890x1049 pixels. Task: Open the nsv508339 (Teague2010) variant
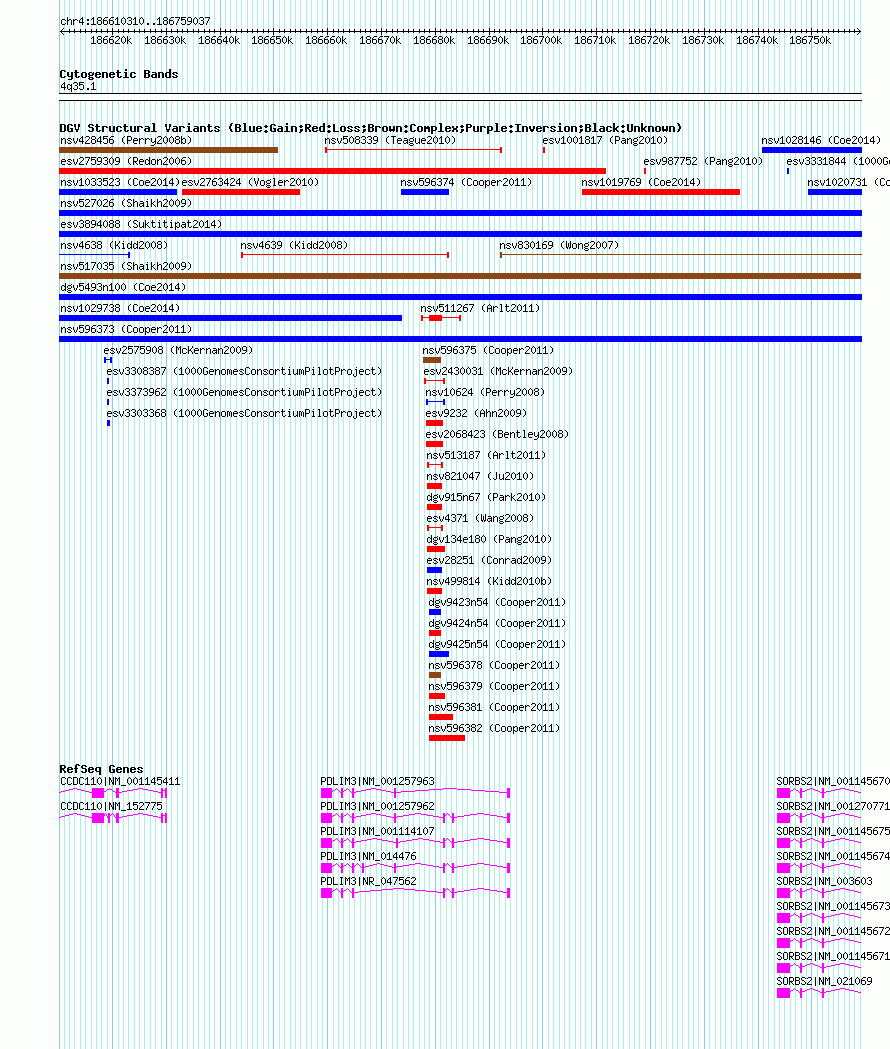click(x=390, y=140)
